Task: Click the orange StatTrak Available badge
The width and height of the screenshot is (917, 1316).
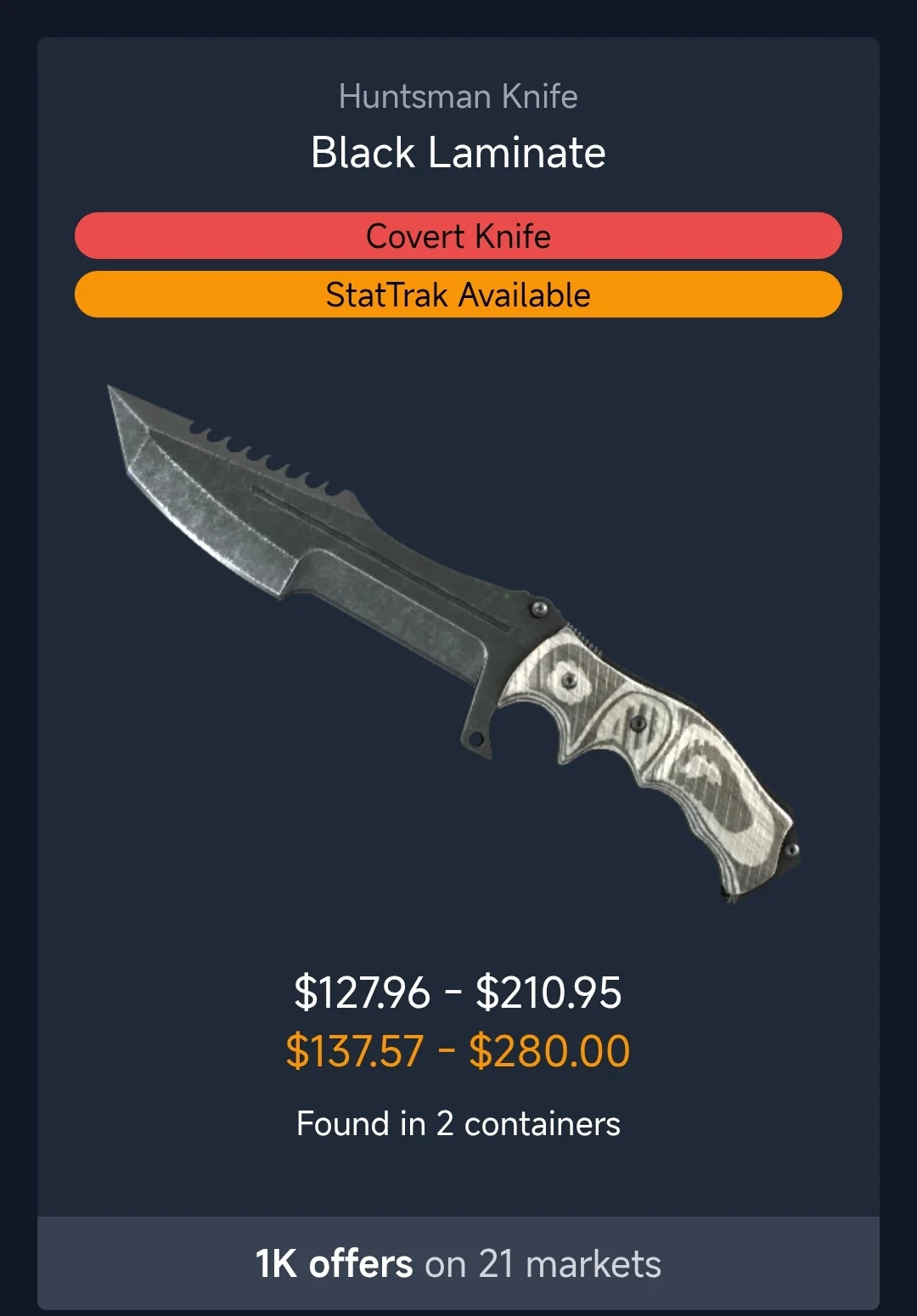Action: (x=458, y=295)
